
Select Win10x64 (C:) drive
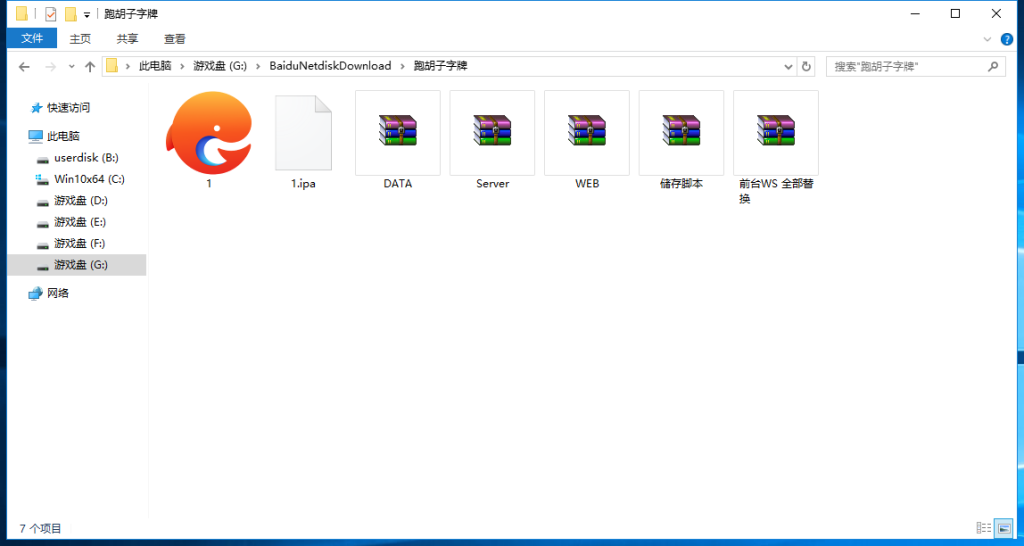point(89,179)
